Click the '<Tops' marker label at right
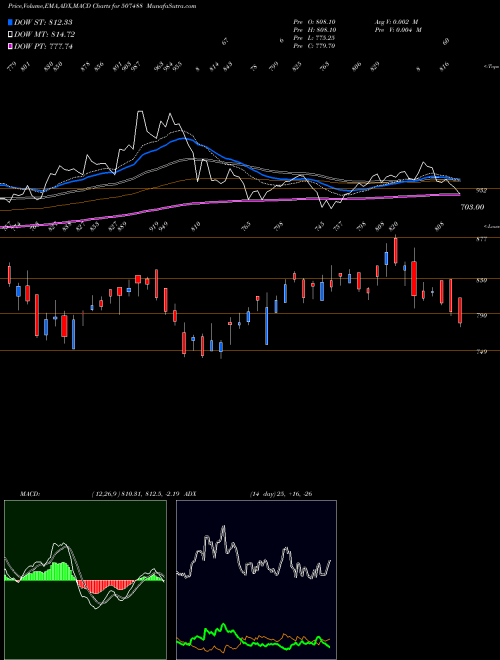The width and height of the screenshot is (500, 660). (x=492, y=67)
